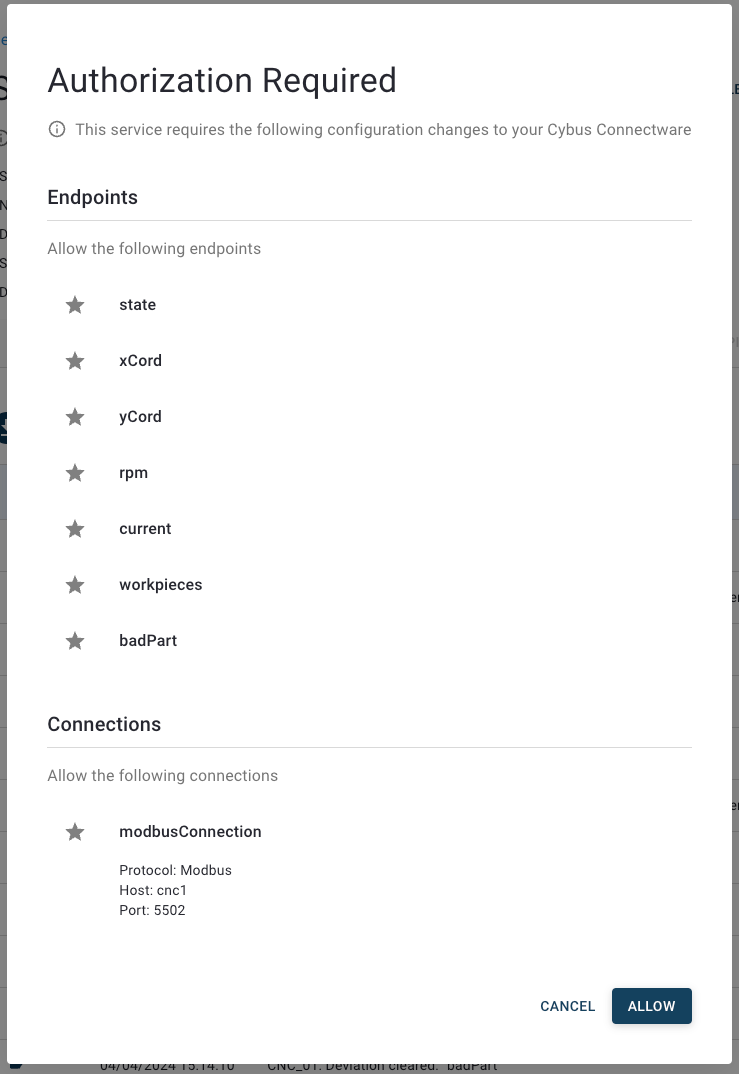The height and width of the screenshot is (1074, 739).
Task: Click the info icon below Authorization Required
Action: click(x=57, y=129)
